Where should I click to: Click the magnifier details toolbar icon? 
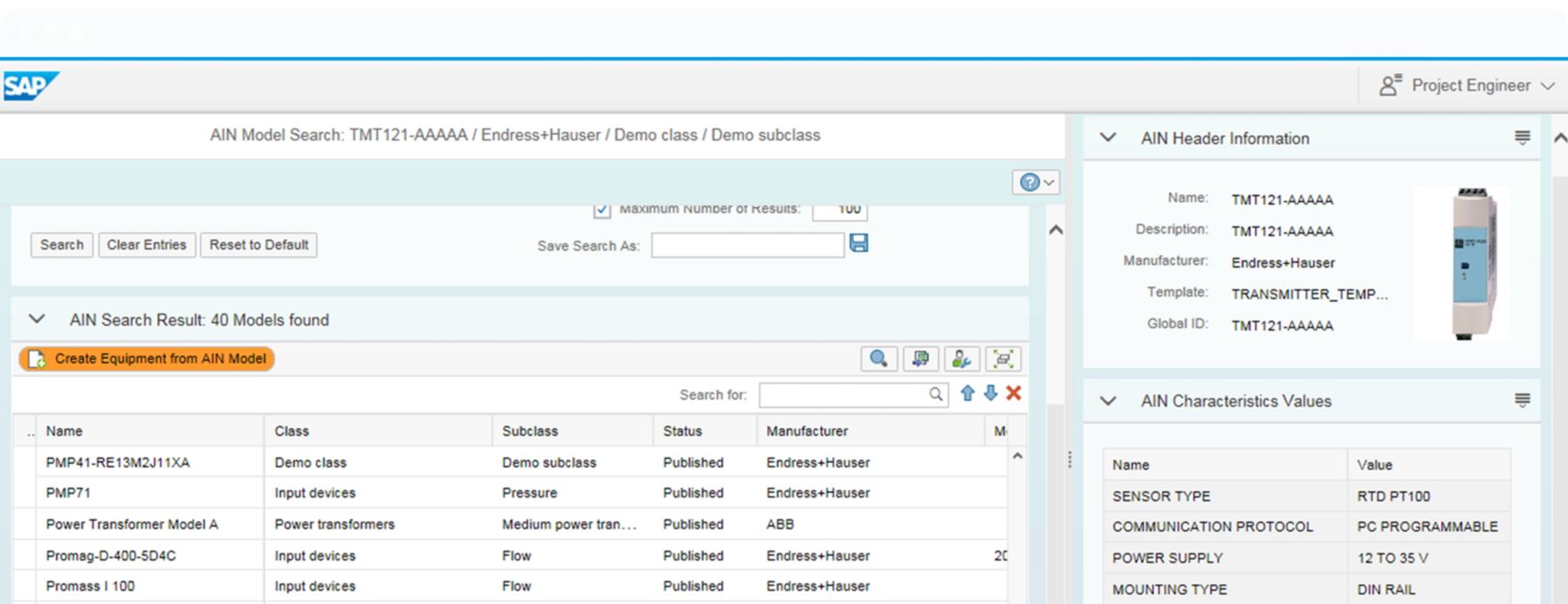(x=878, y=359)
